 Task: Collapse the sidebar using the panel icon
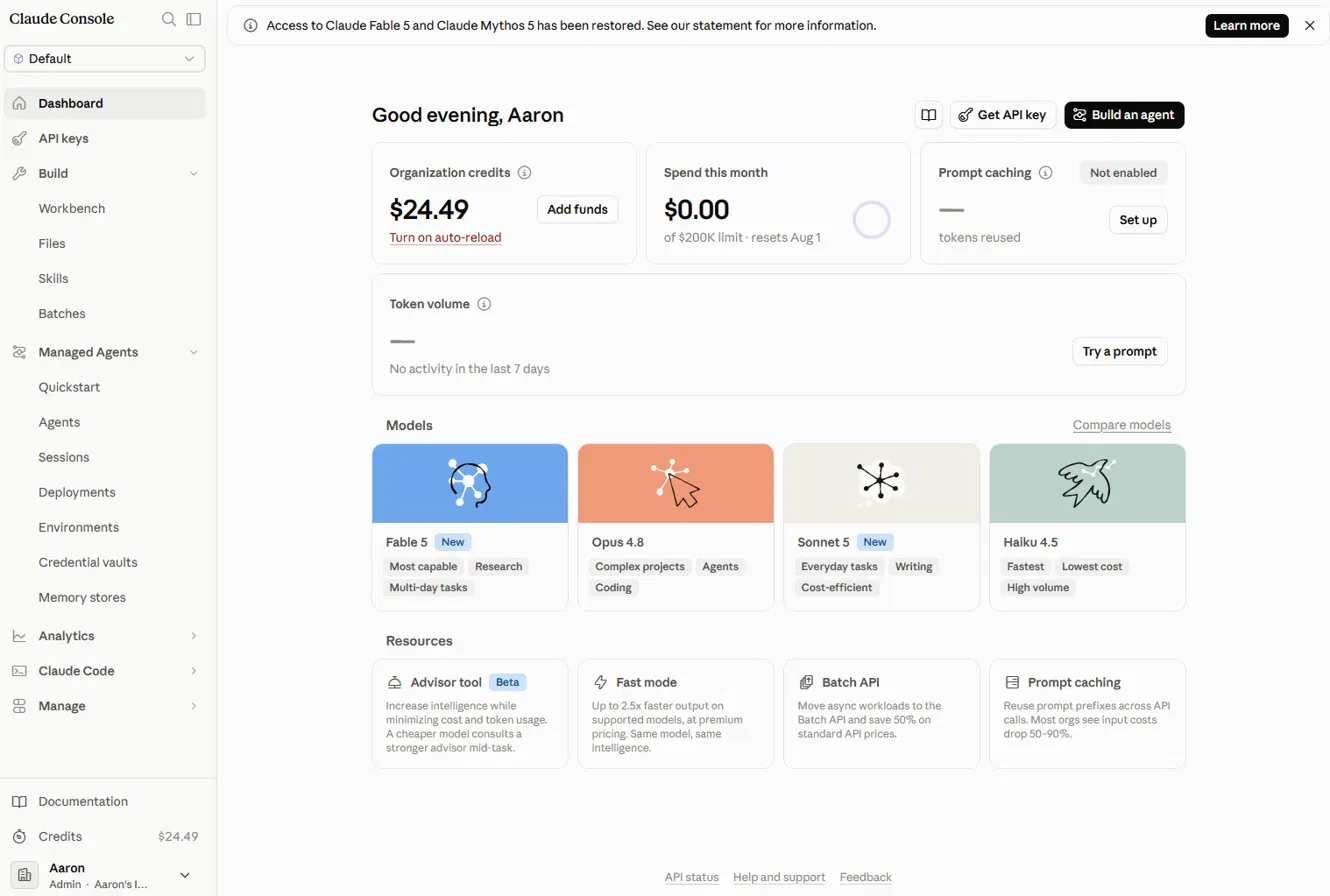194,19
